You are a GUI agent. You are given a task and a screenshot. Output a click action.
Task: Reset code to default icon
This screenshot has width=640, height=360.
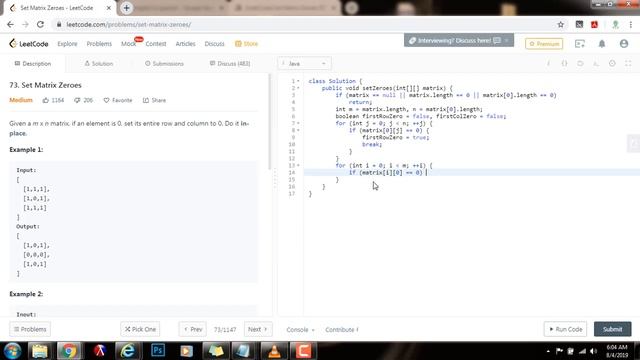[x=580, y=64]
